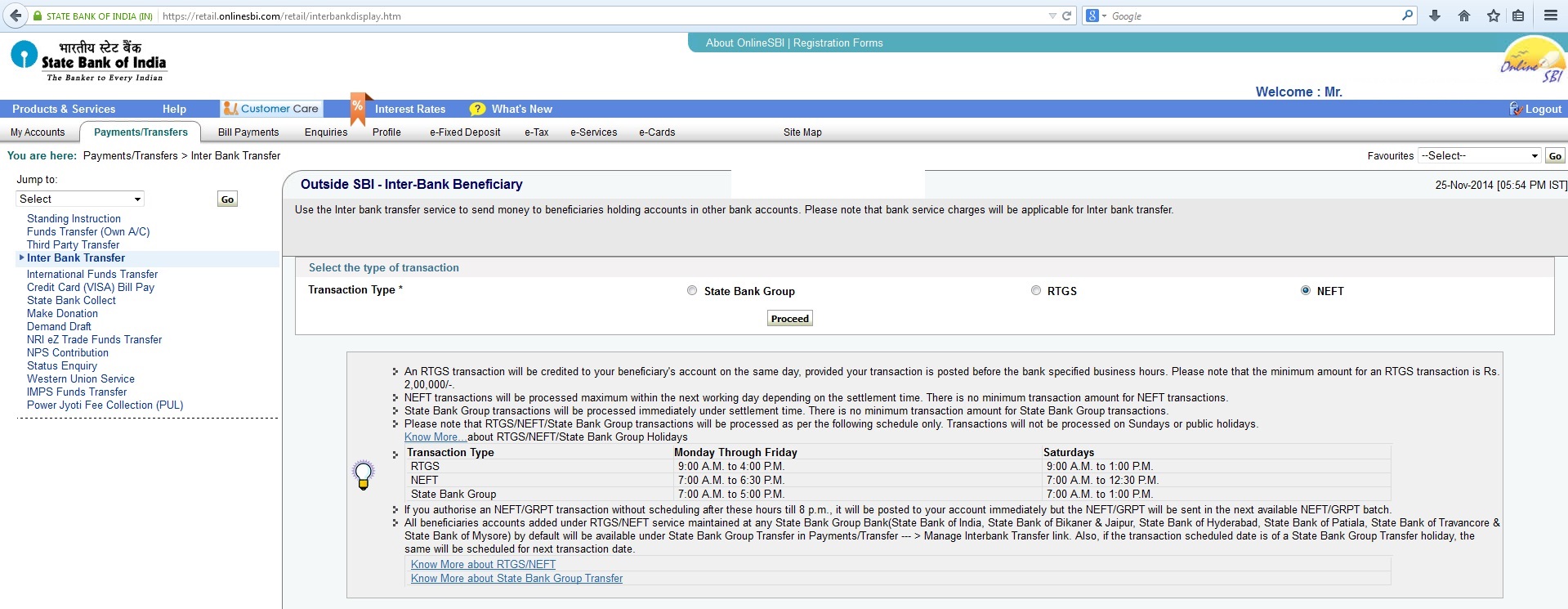This screenshot has height=609, width=1568.
Task: Click the OnlineSBI logo at top right
Action: tap(1533, 60)
